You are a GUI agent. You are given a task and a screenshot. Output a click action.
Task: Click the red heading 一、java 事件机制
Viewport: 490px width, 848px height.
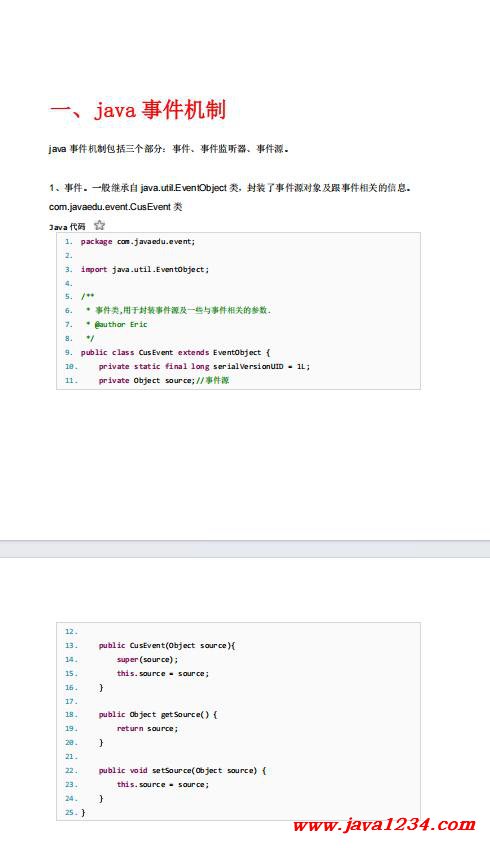click(x=137, y=110)
